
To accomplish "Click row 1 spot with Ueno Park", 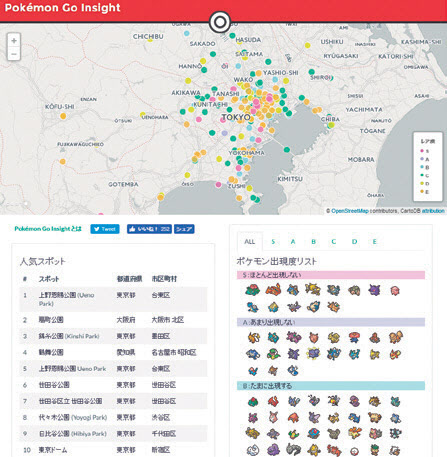I will click(114, 299).
